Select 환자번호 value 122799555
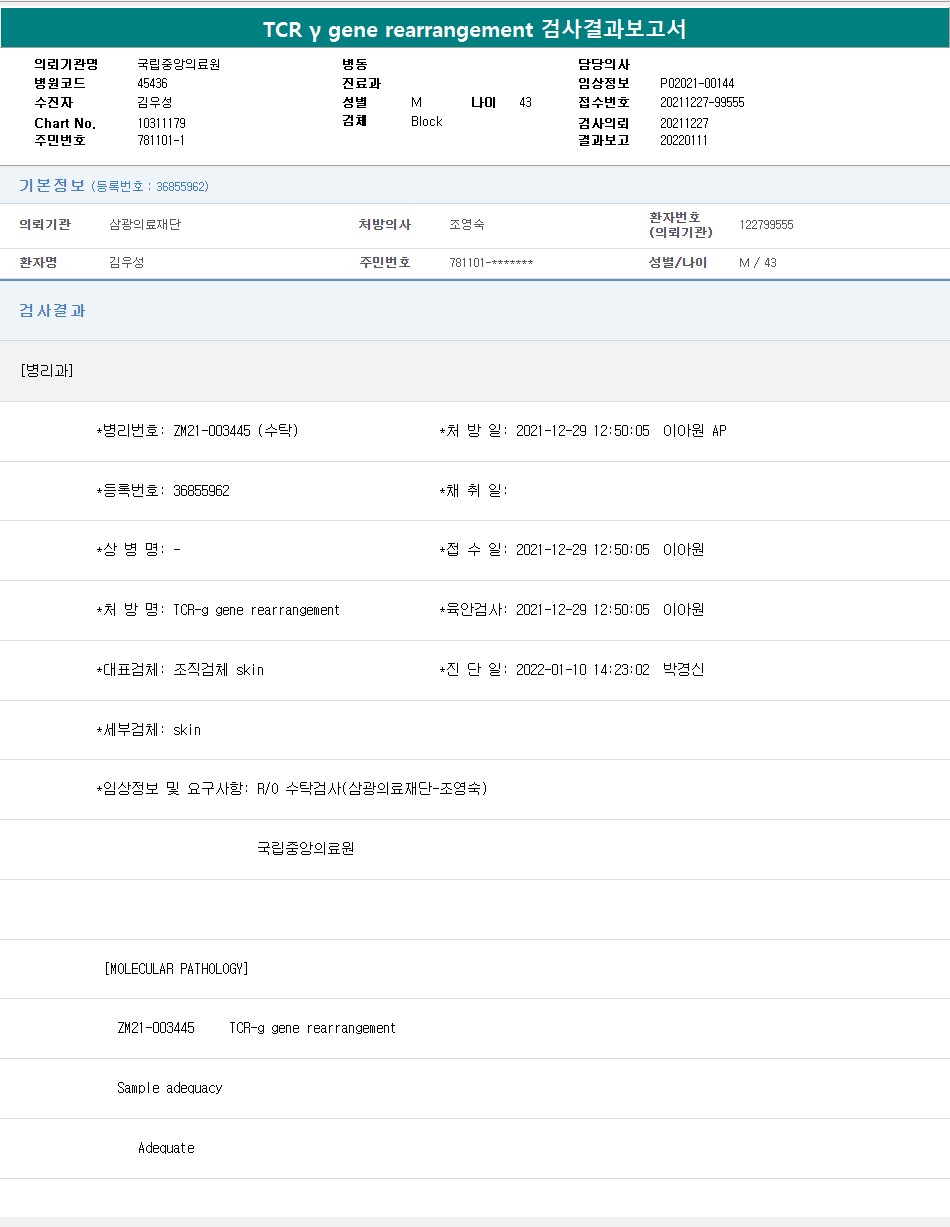950x1227 pixels. (766, 225)
